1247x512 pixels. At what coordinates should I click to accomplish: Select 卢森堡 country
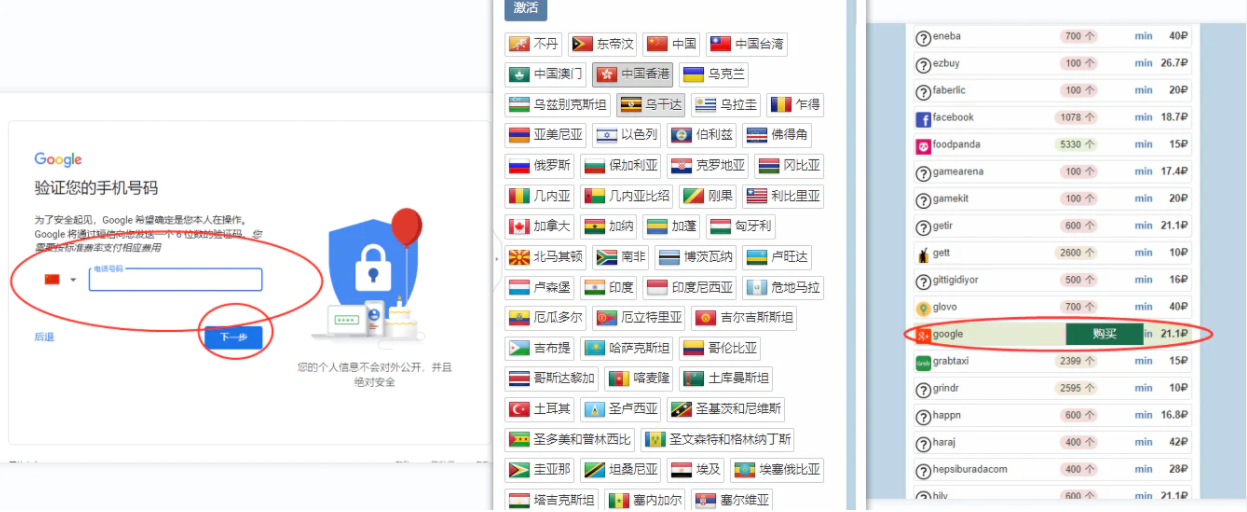pyautogui.click(x=540, y=287)
